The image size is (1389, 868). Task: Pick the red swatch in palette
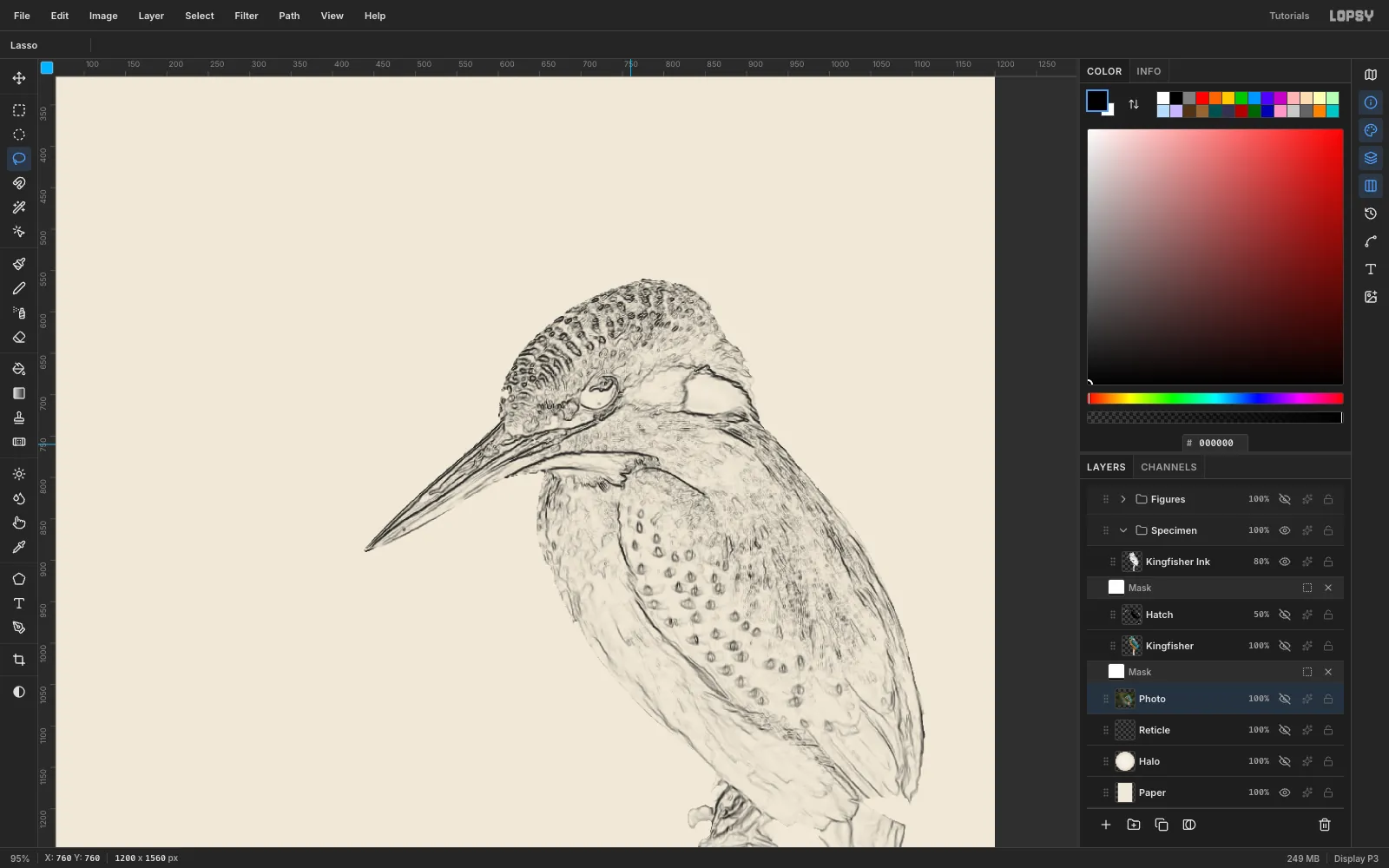tap(1202, 98)
